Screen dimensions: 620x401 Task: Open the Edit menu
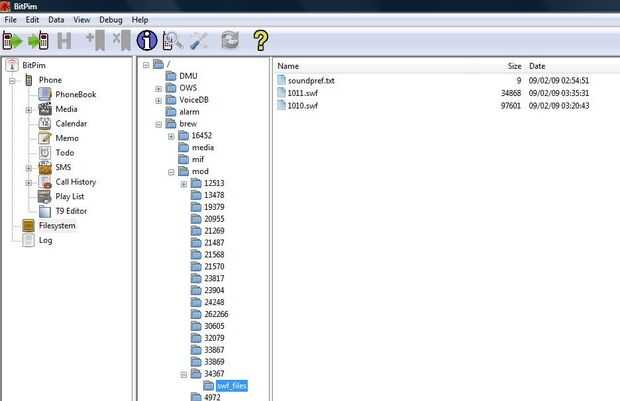tap(32, 20)
